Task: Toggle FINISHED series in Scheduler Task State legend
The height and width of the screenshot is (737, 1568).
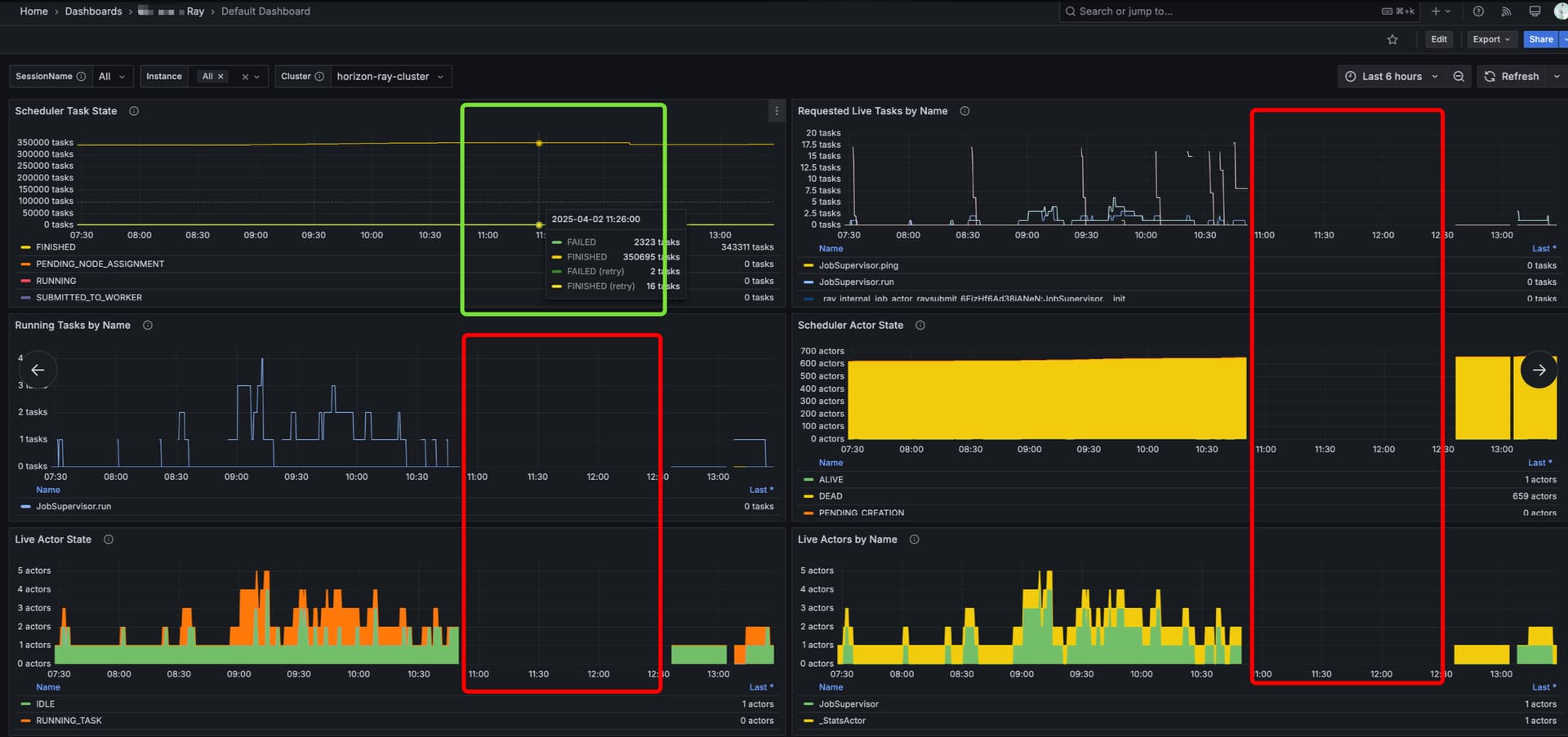Action: point(56,247)
